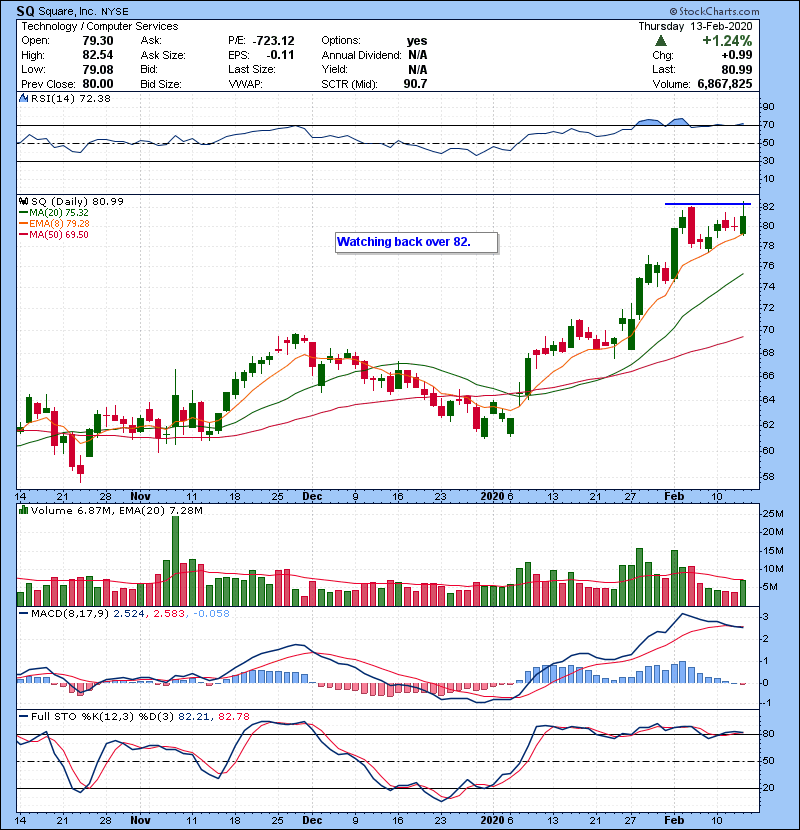This screenshot has width=800, height=830.
Task: Click the EPS value -0.11
Action: coord(280,55)
